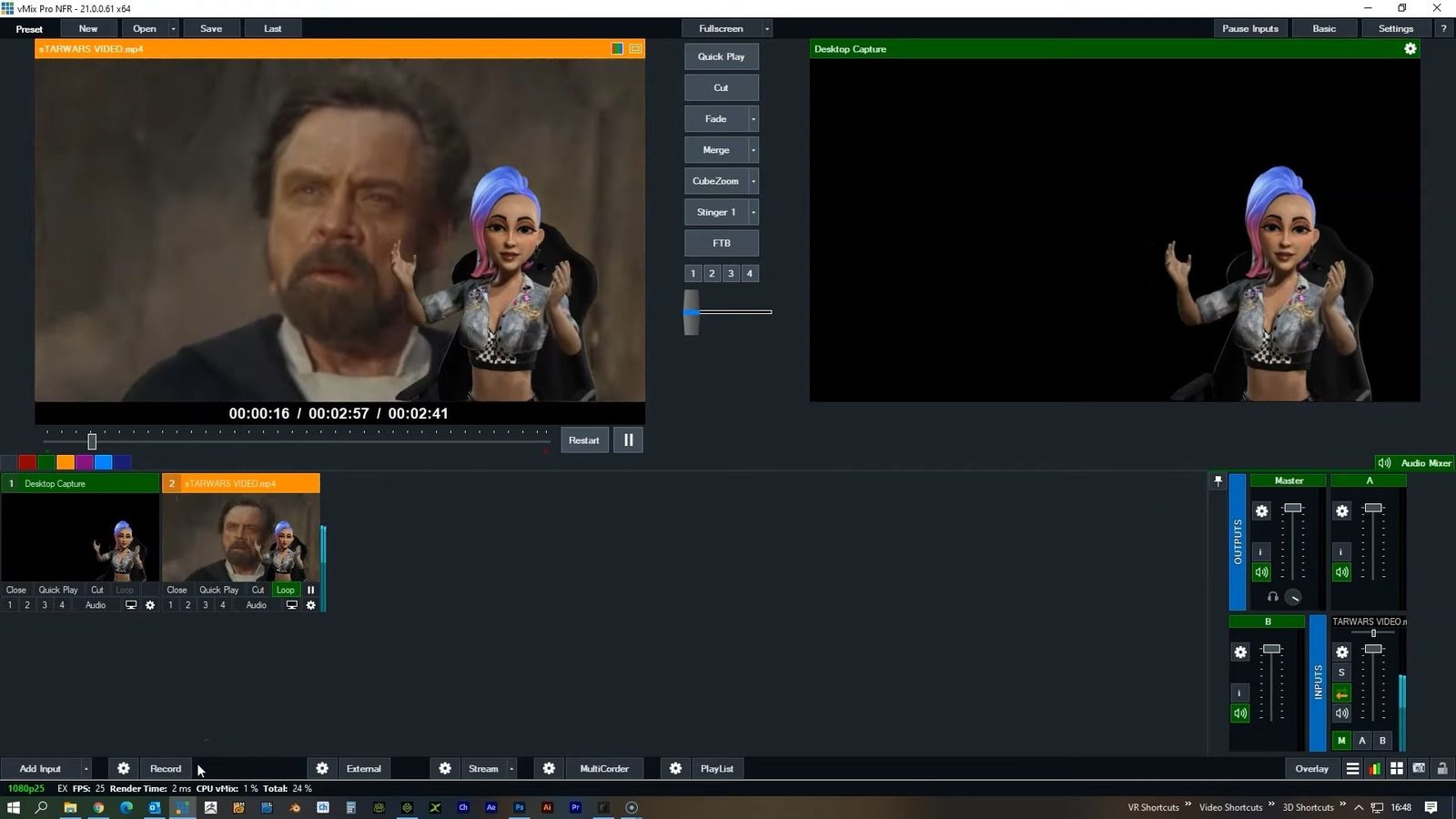Expand the Fade transition options arrow
Viewport: 1456px width, 819px height.
click(x=753, y=118)
